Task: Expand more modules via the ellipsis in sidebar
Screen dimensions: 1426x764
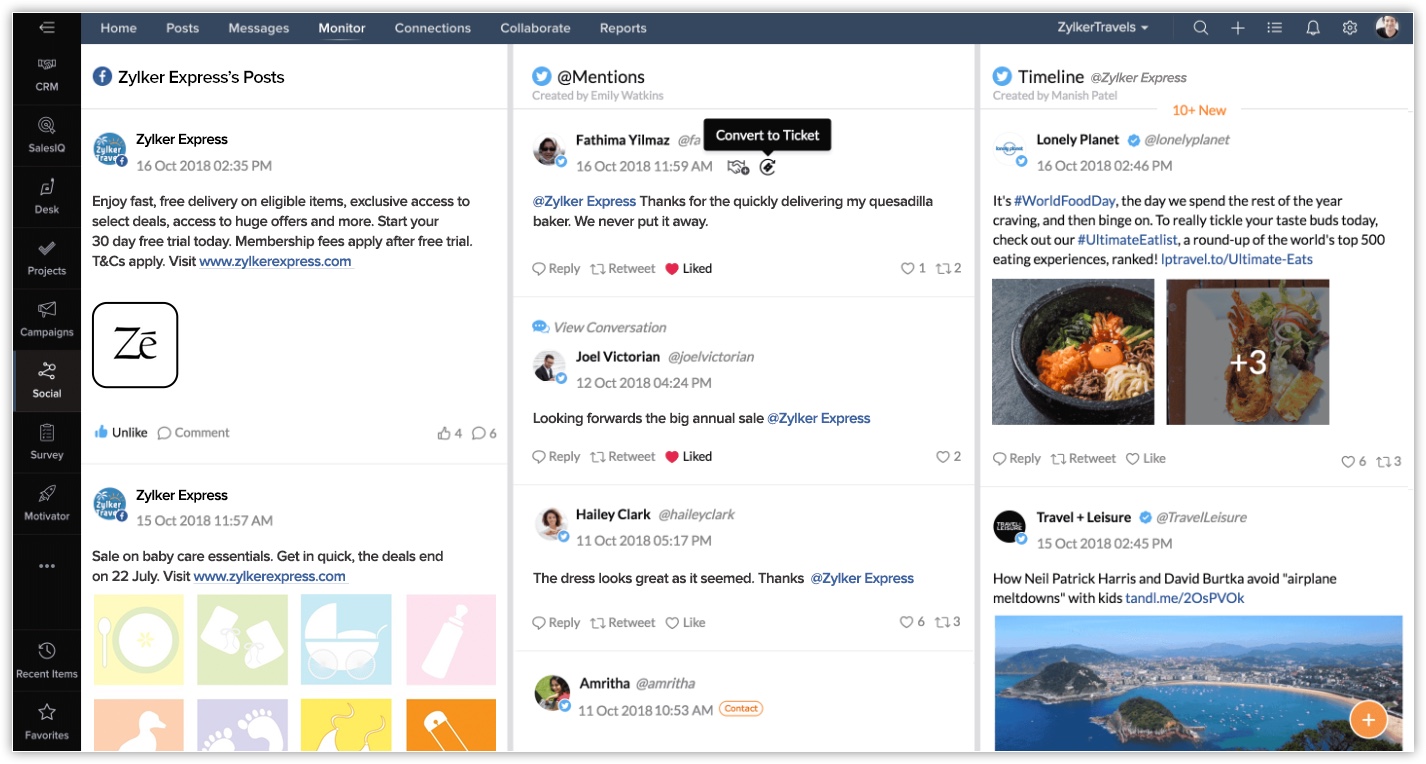Action: point(46,566)
